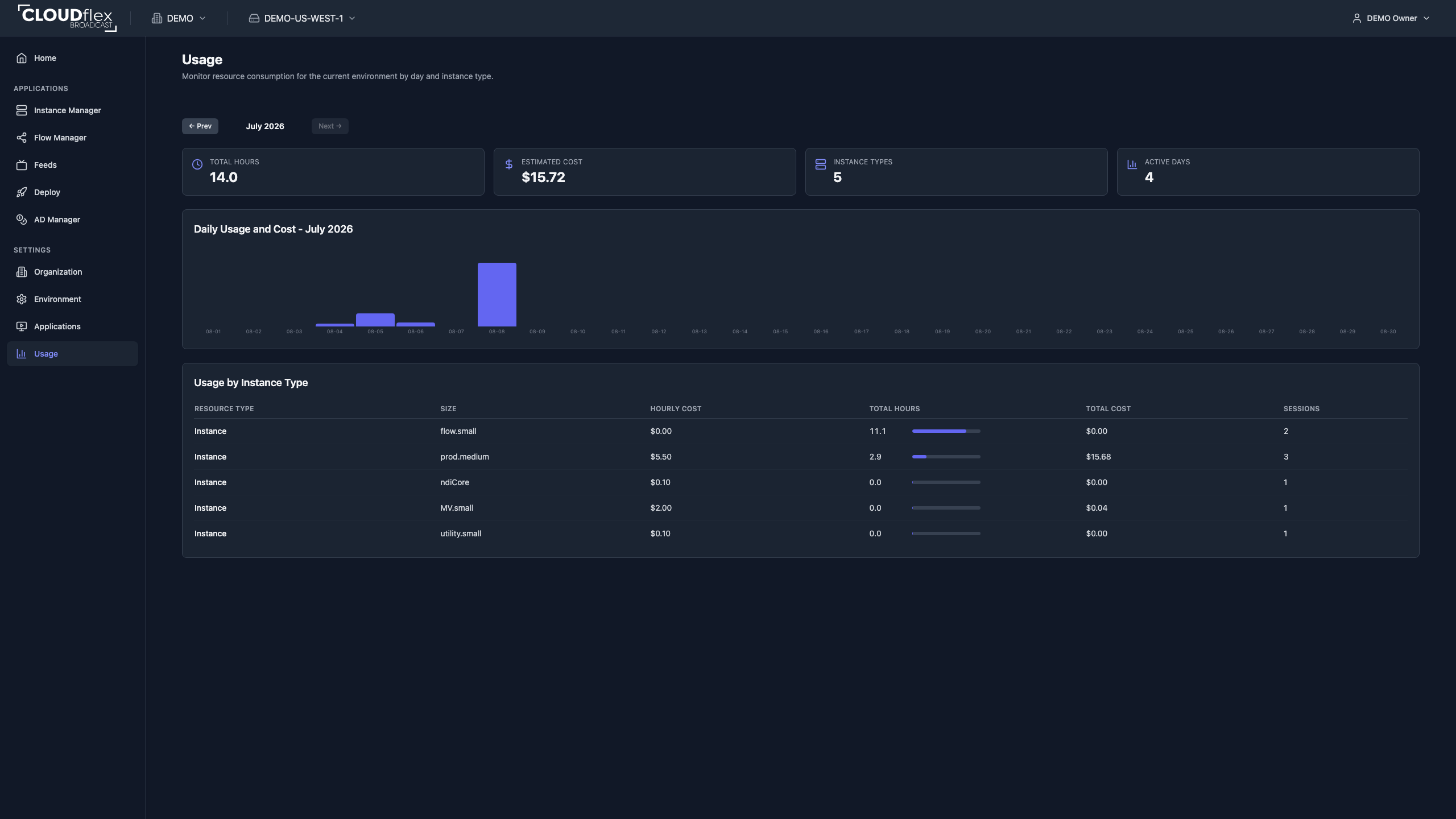Click the MV.small size cell
The width and height of the screenshot is (1456, 819).
coord(457,508)
